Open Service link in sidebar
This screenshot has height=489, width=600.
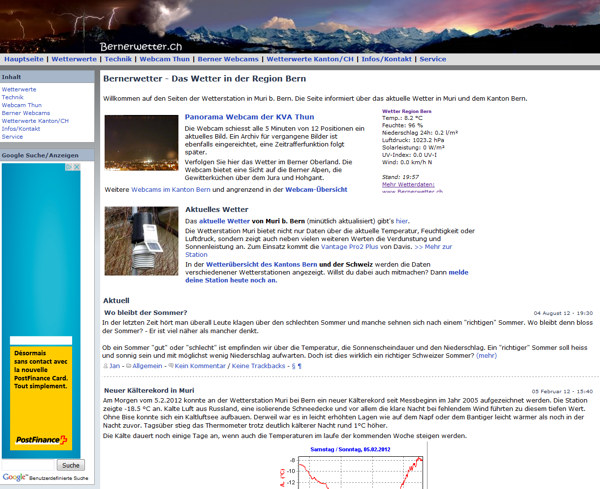click(x=12, y=136)
